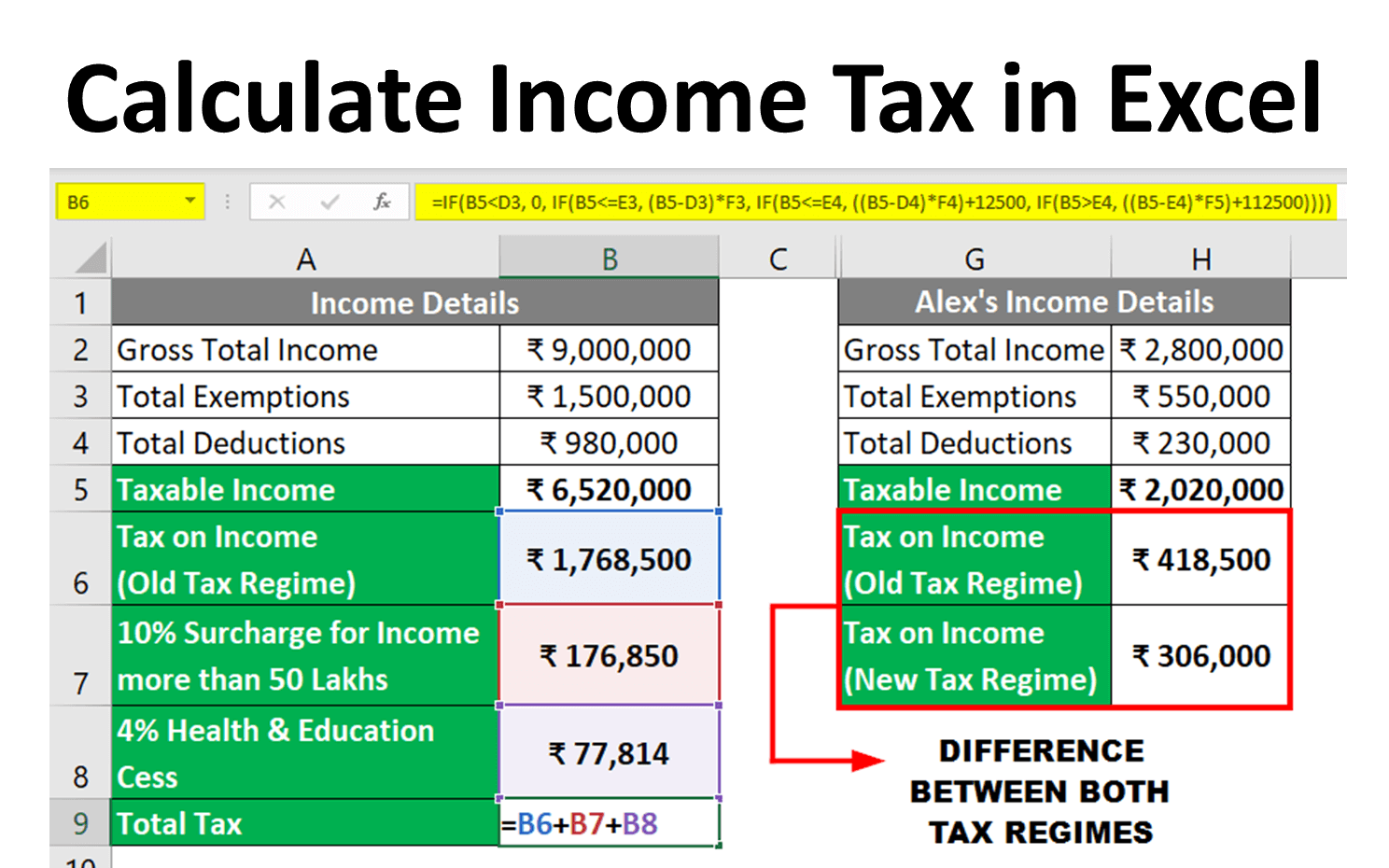This screenshot has width=1389, height=868.
Task: Click the red-outlined Tax on Income comparison box
Action: point(1064,607)
